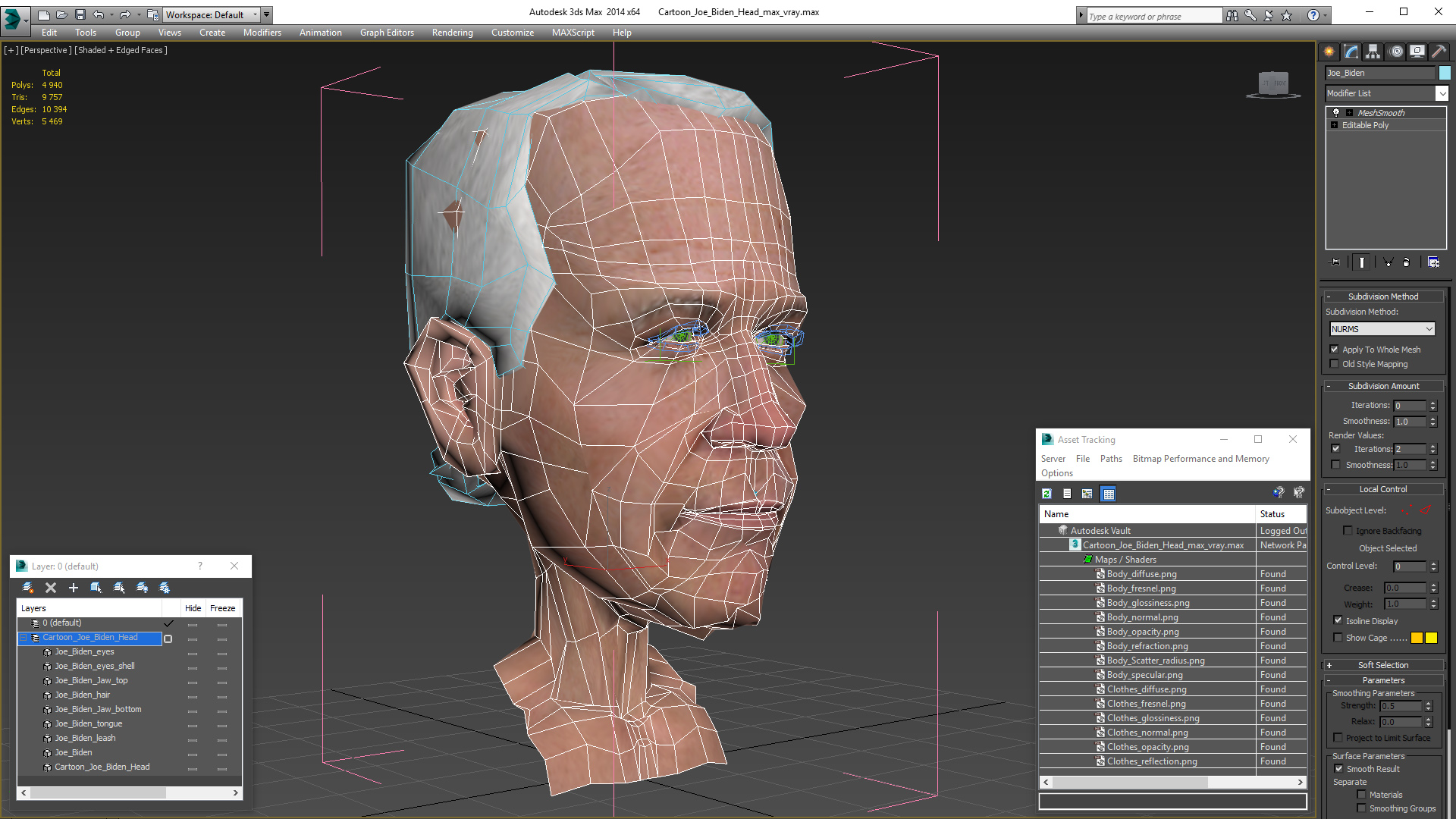Open the Utilities hammer panel tab

coord(1439,52)
